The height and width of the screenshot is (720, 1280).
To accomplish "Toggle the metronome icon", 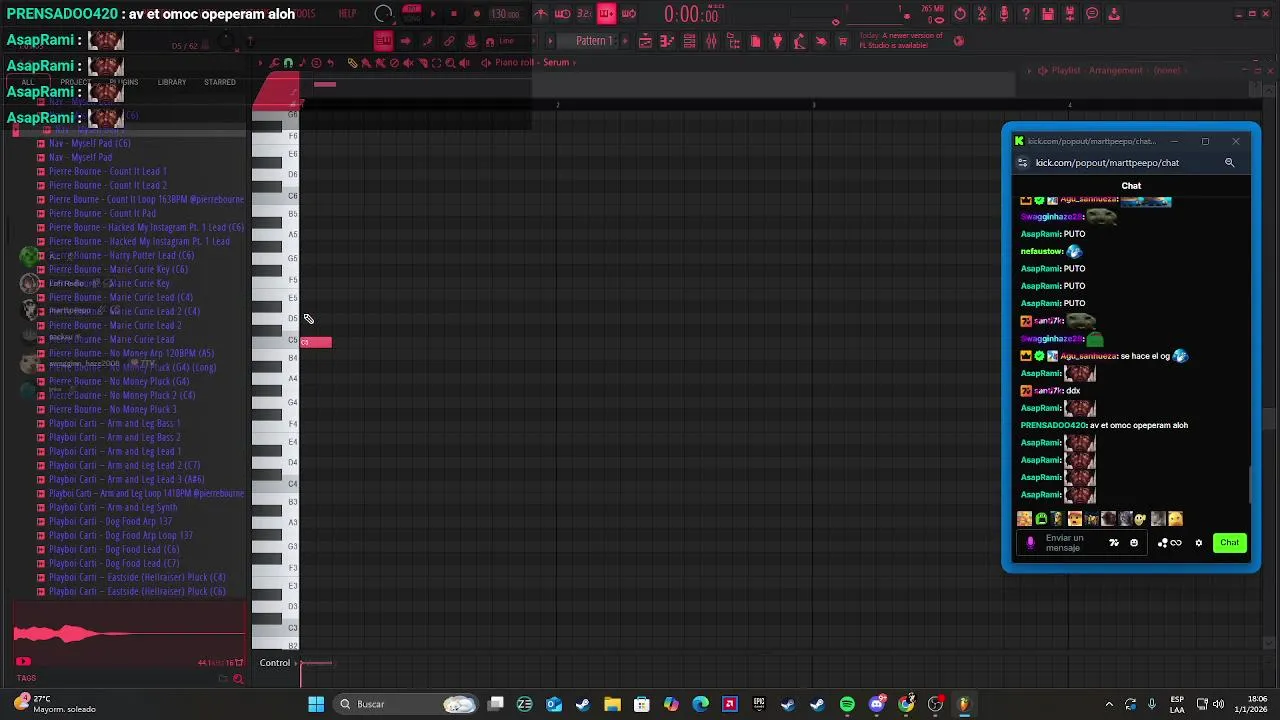I will pyautogui.click(x=540, y=14).
